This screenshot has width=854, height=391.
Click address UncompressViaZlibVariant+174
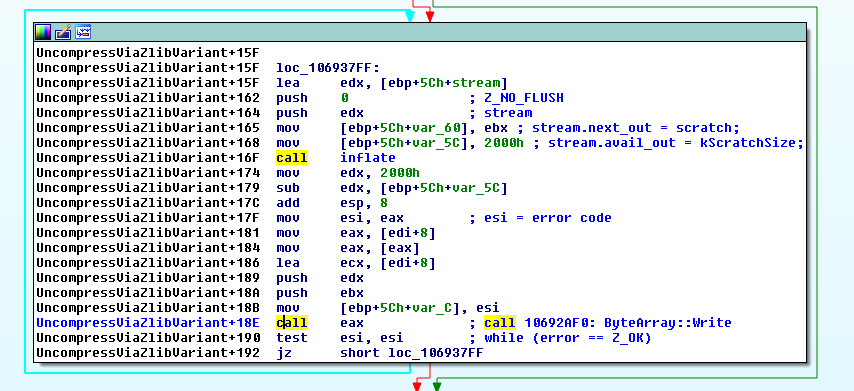(x=148, y=173)
